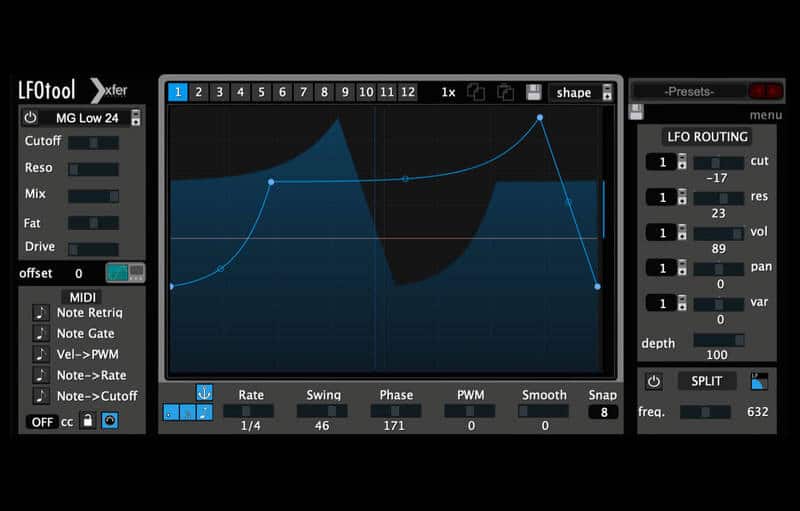The image size is (800, 511).
Task: Click the SPLIT label button
Action: click(707, 381)
